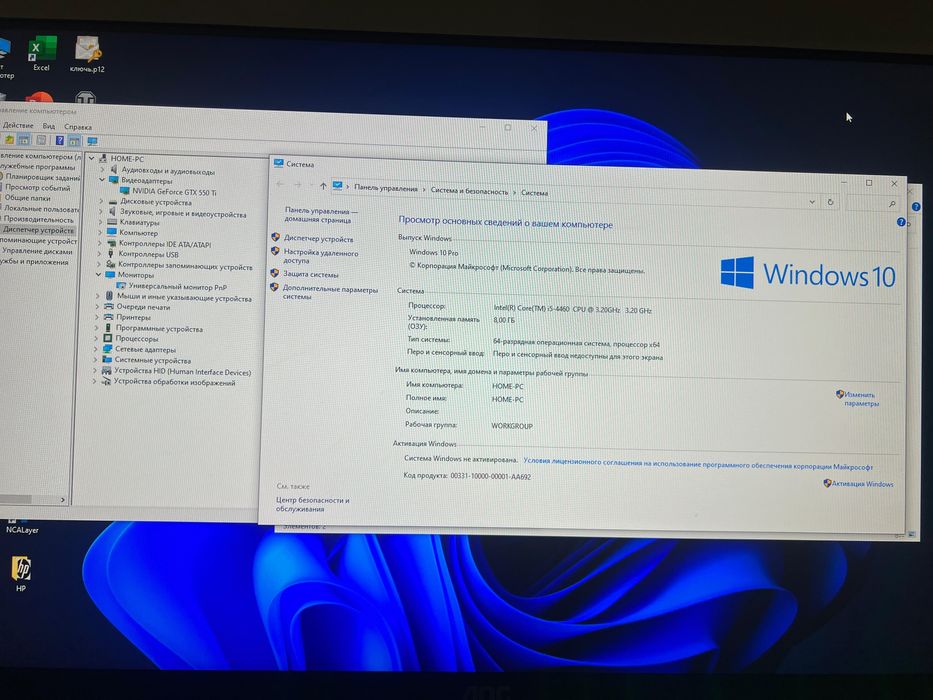933x700 pixels.
Task: Open the HP desktop shortcut
Action: click(x=21, y=574)
